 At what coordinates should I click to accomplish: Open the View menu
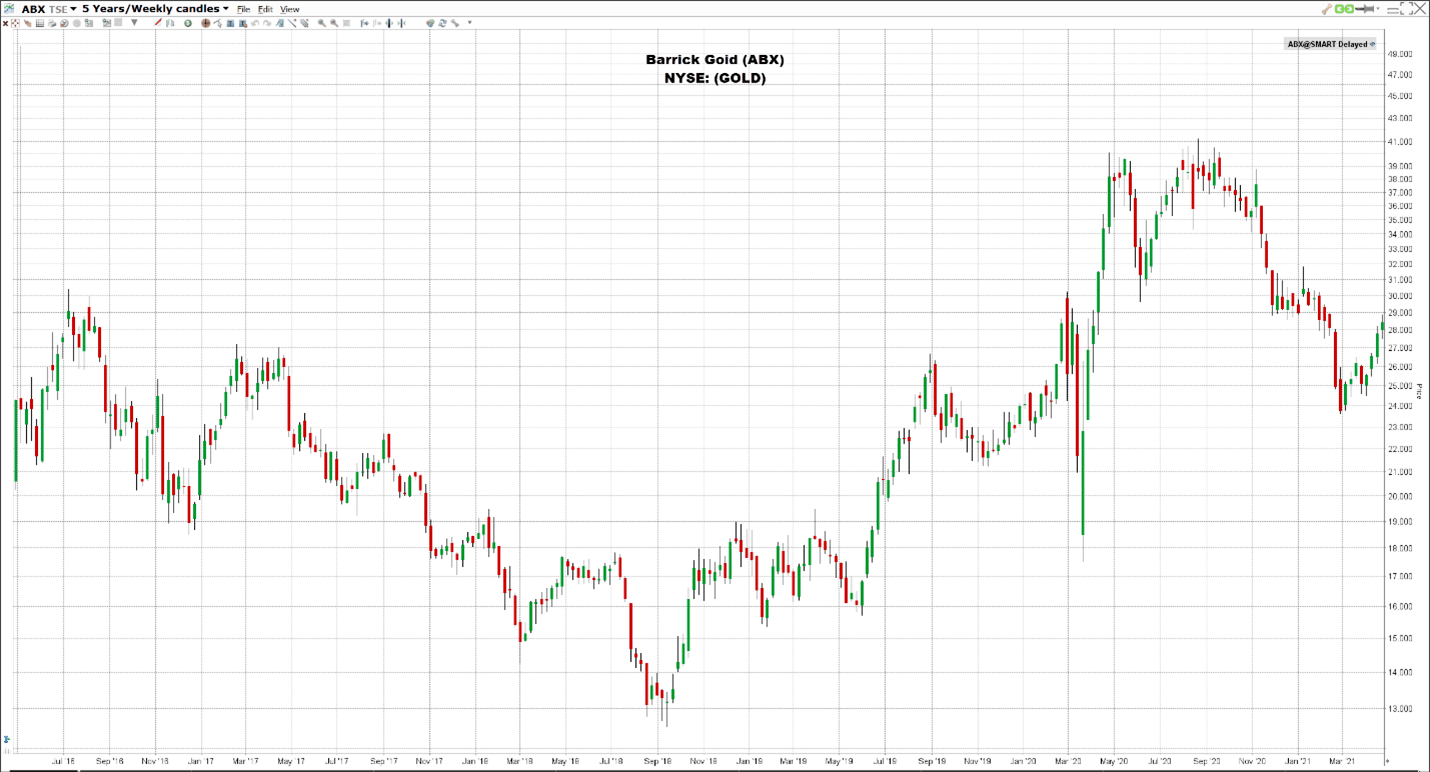coord(289,9)
